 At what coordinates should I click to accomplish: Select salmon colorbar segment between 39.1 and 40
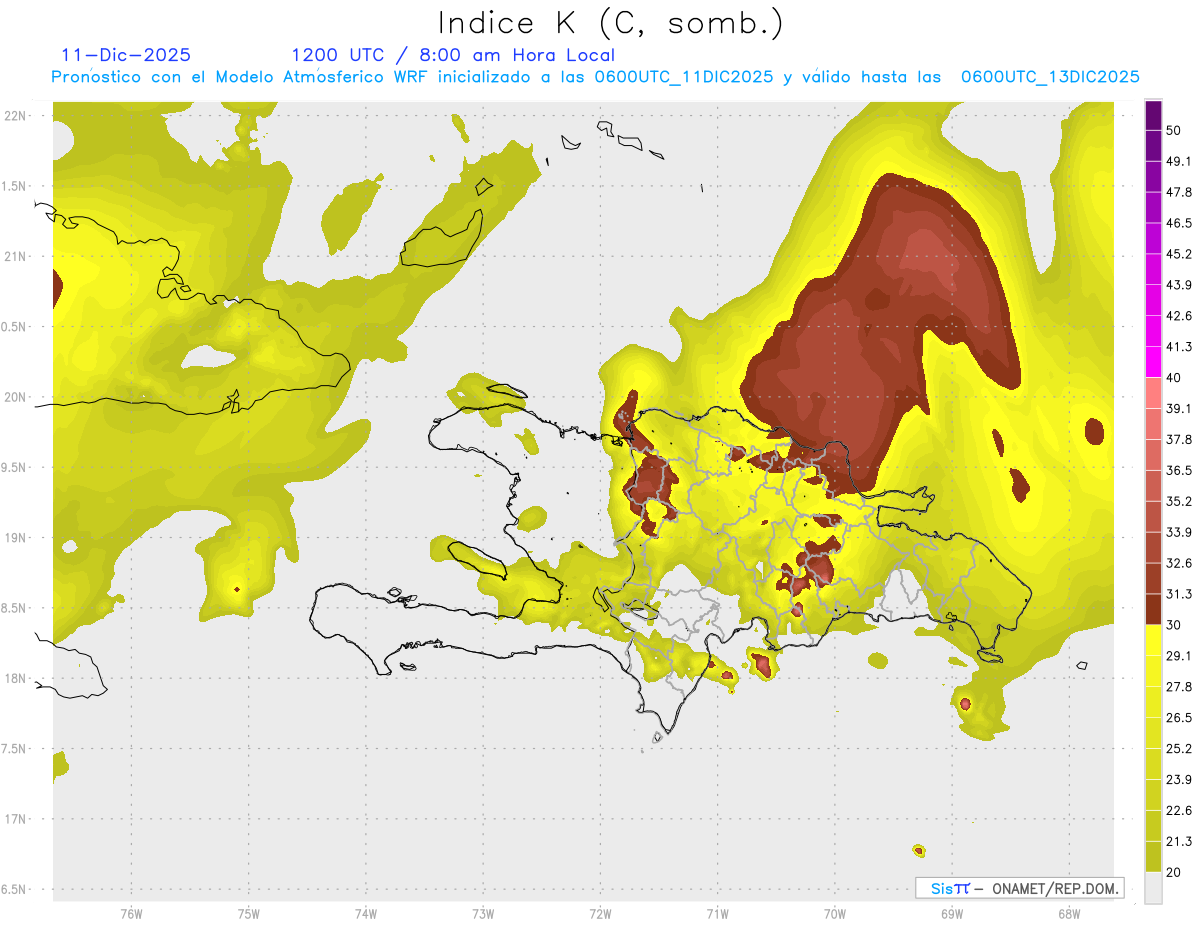point(1153,394)
